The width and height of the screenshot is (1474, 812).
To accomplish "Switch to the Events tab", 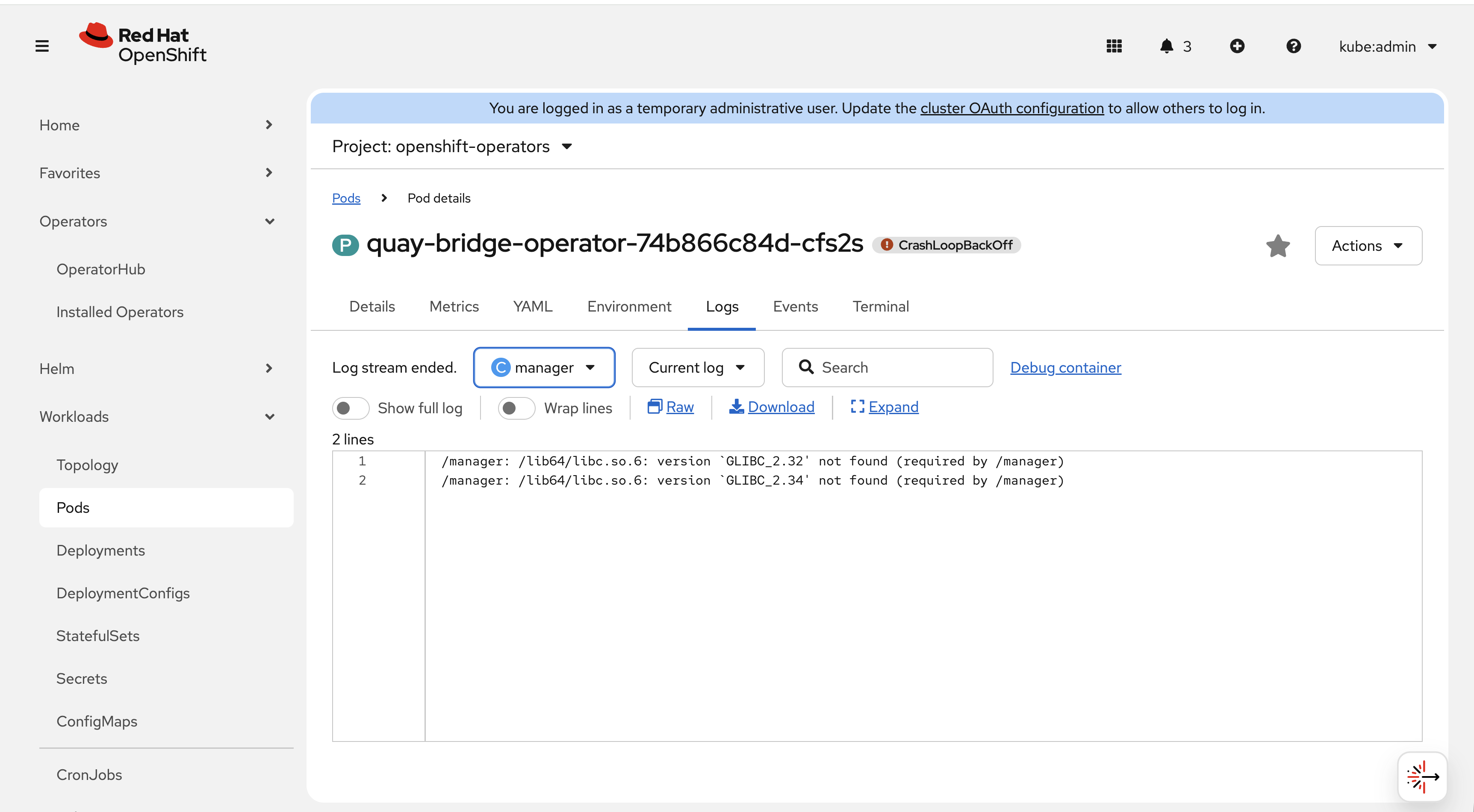I will click(795, 307).
